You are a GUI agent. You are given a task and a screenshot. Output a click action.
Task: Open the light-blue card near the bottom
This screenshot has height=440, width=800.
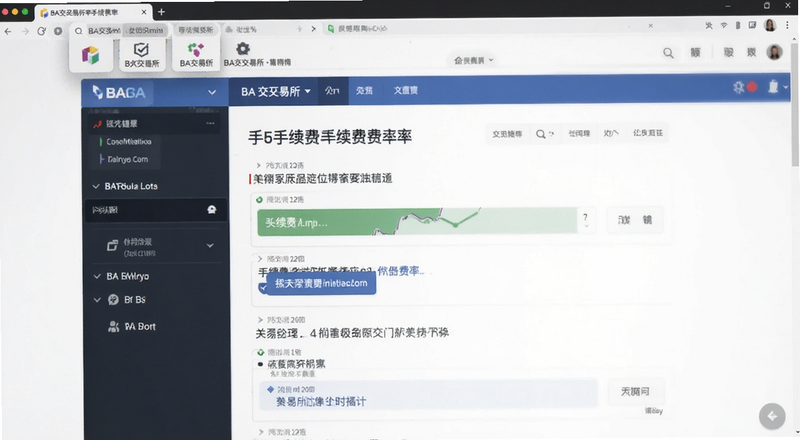point(428,395)
